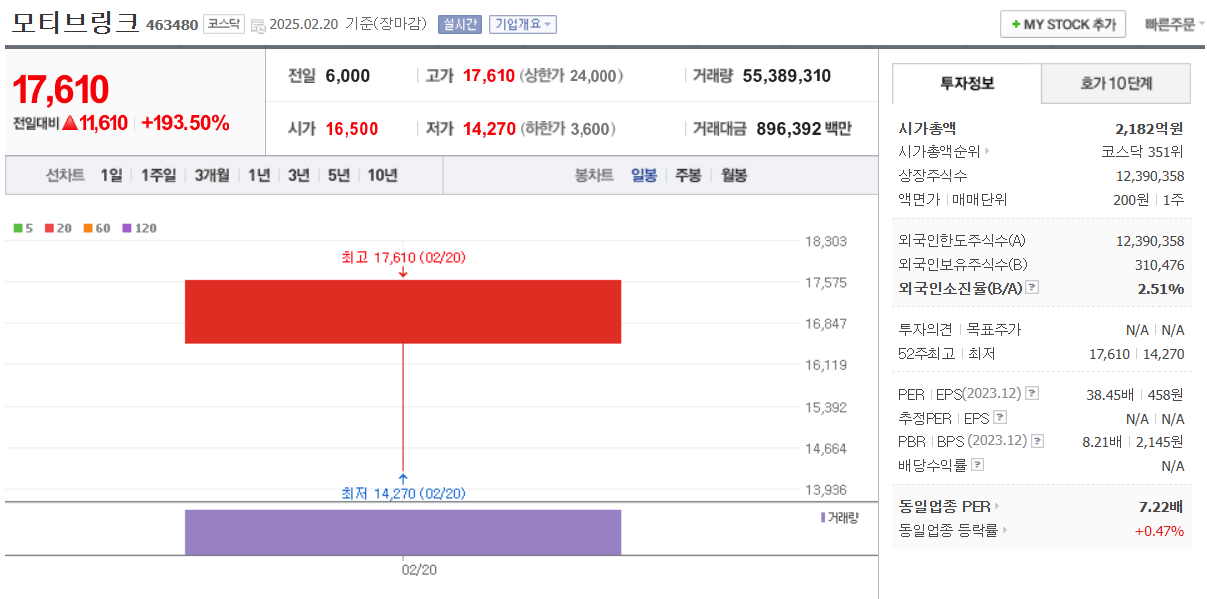
Task: Switch to the 호가10단계 tab
Action: point(1116,84)
